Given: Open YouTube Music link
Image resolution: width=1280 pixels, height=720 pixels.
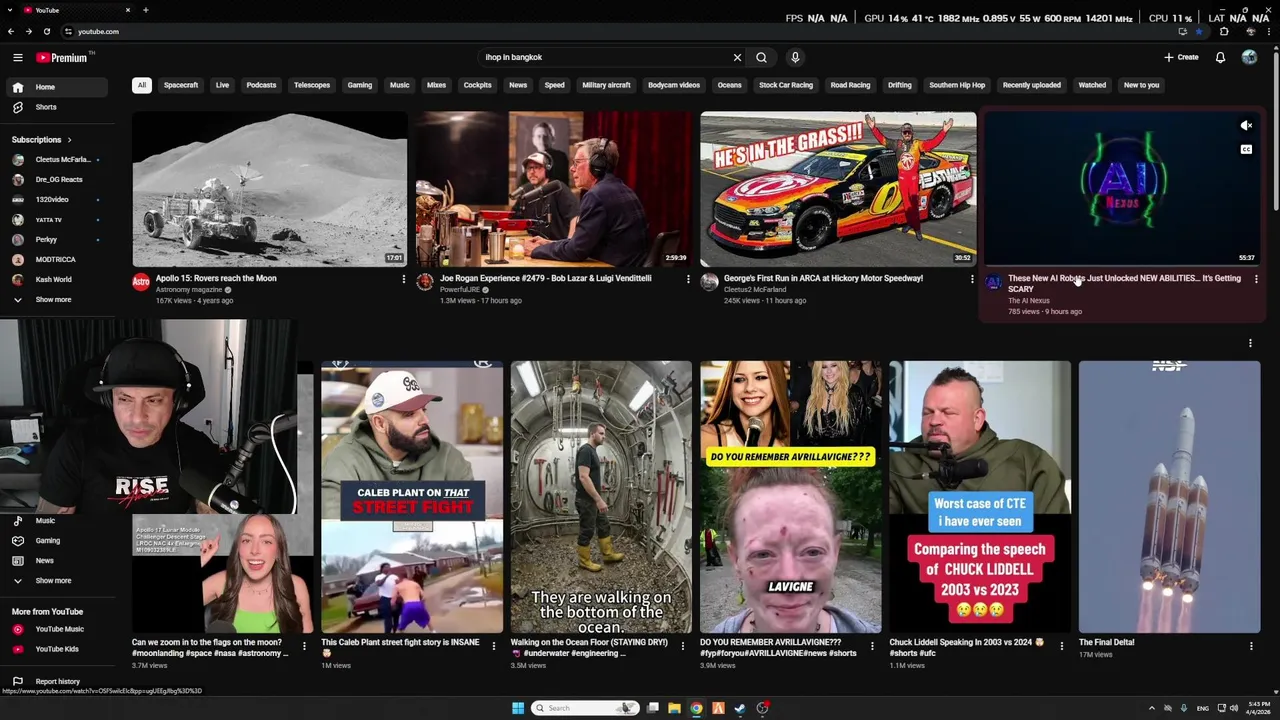Looking at the screenshot, I should coord(55,629).
